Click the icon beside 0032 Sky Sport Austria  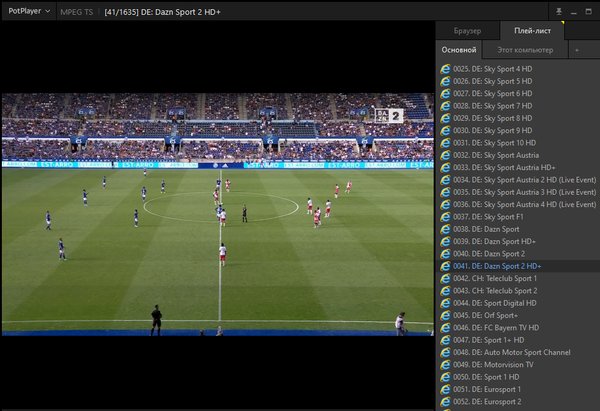coord(445,155)
